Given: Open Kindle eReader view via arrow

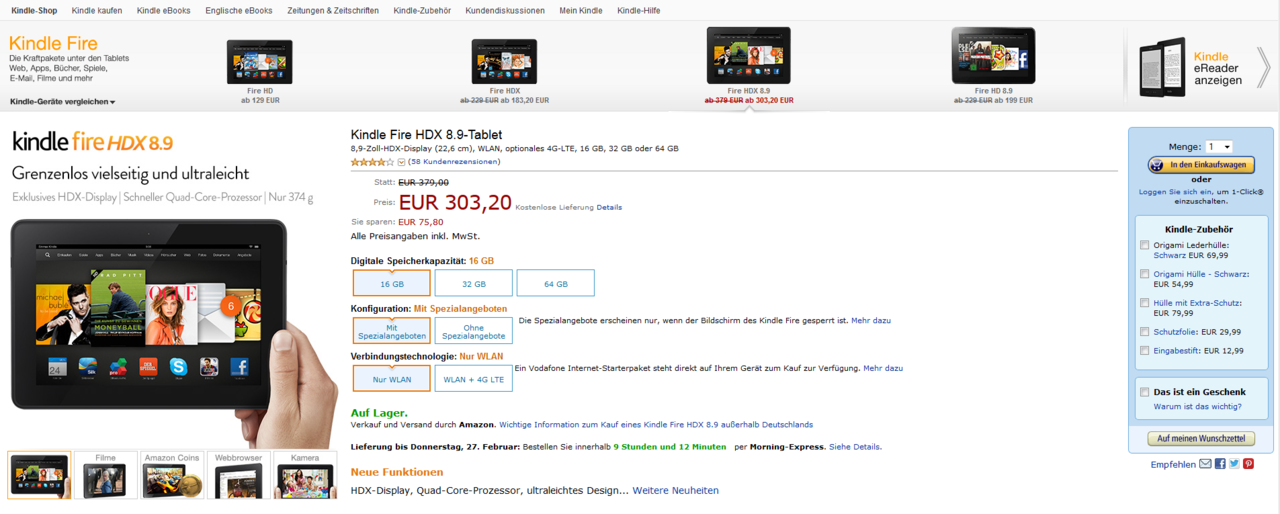Looking at the screenshot, I should point(1263,68).
